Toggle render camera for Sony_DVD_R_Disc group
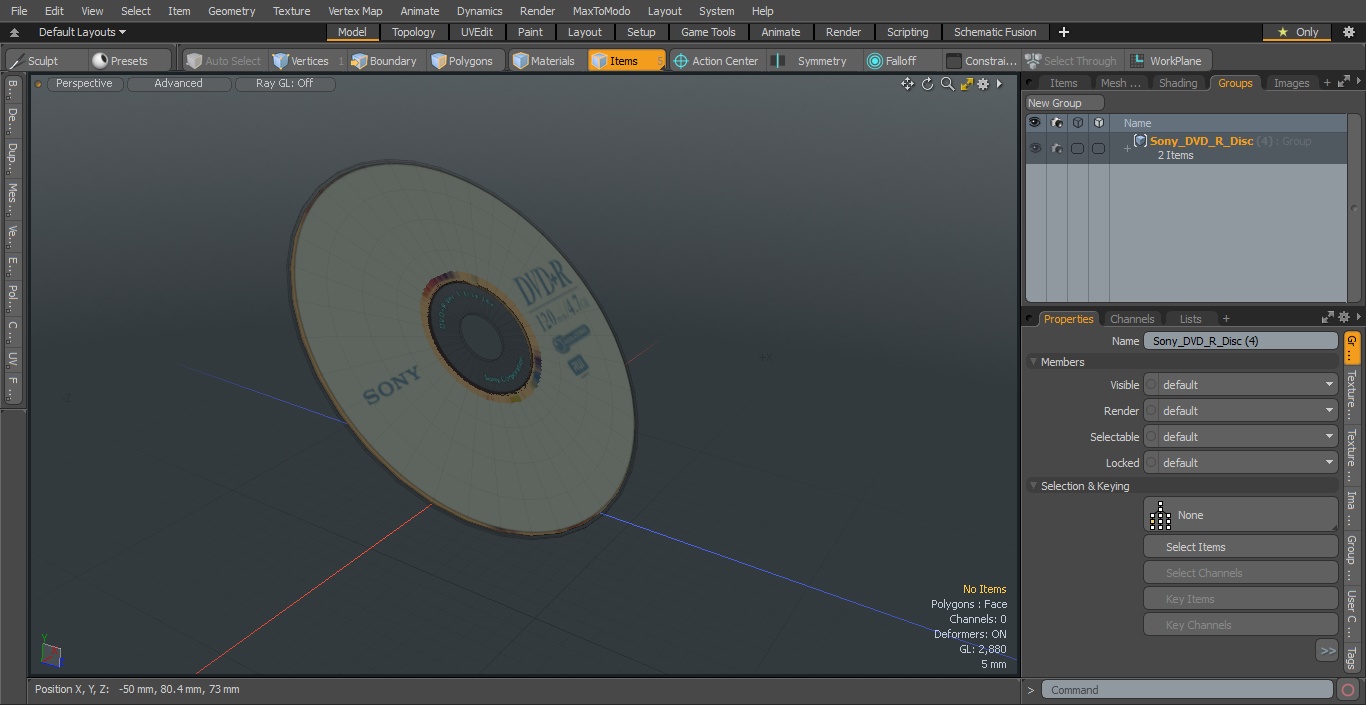Image resolution: width=1366 pixels, height=705 pixels. coord(1057,148)
